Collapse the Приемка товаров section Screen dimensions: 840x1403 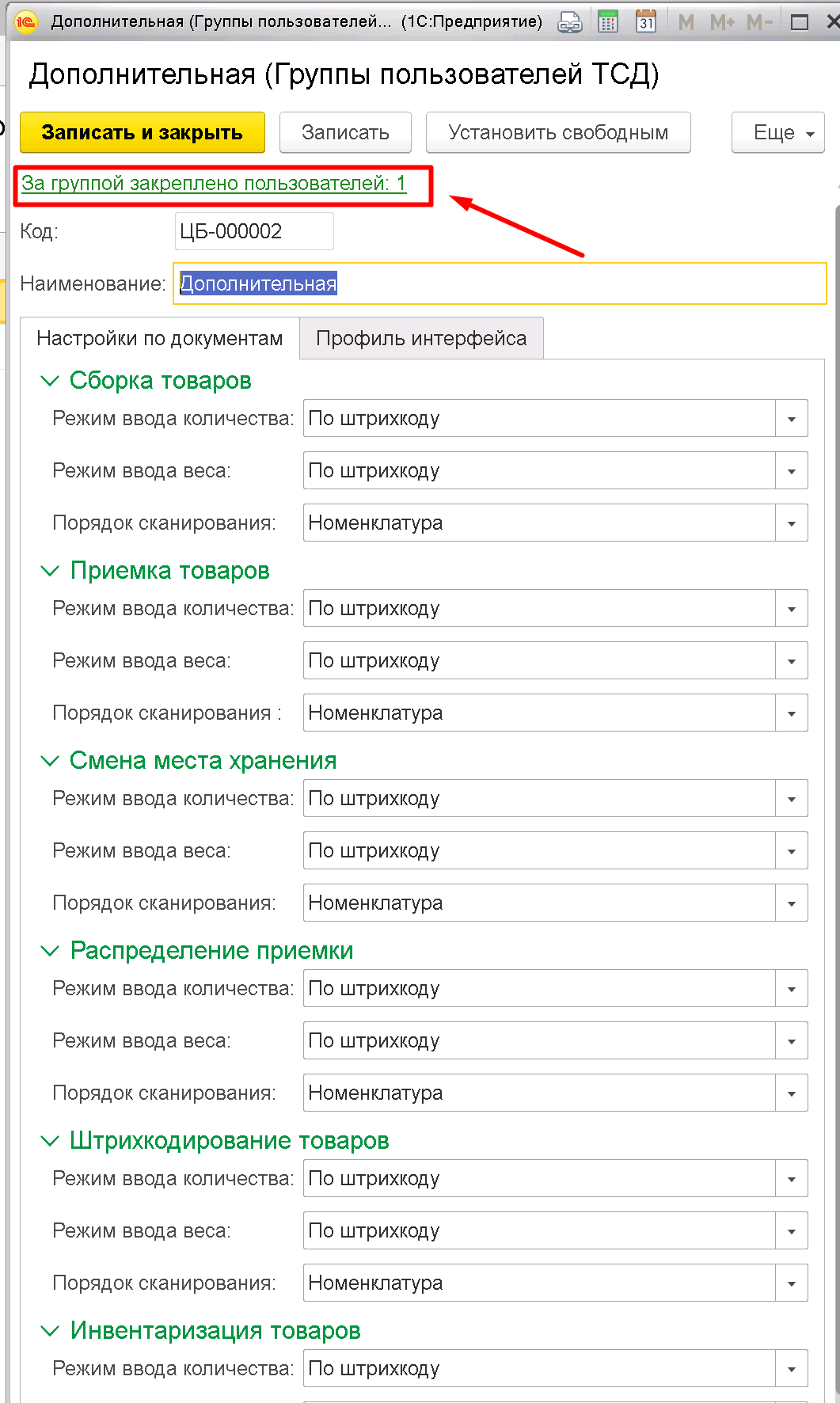(50, 571)
